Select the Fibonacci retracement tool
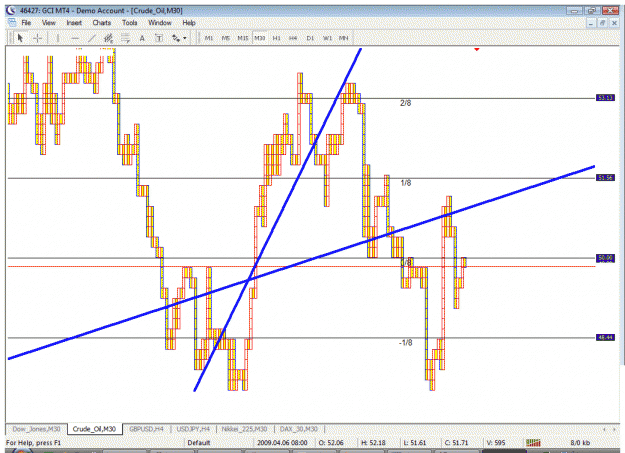This screenshot has width=625, height=453. [x=125, y=38]
